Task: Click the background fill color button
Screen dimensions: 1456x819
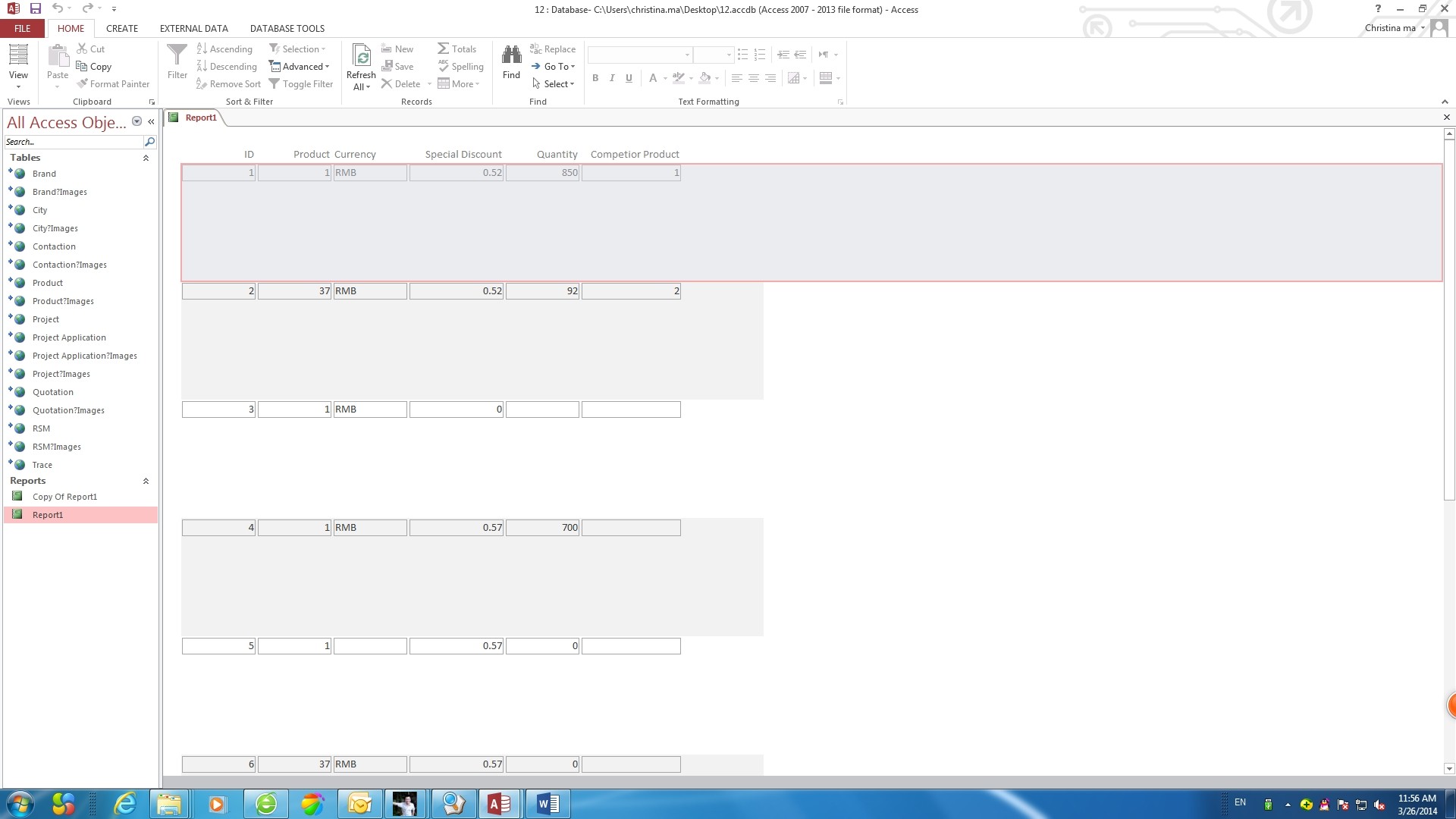Action: 704,78
